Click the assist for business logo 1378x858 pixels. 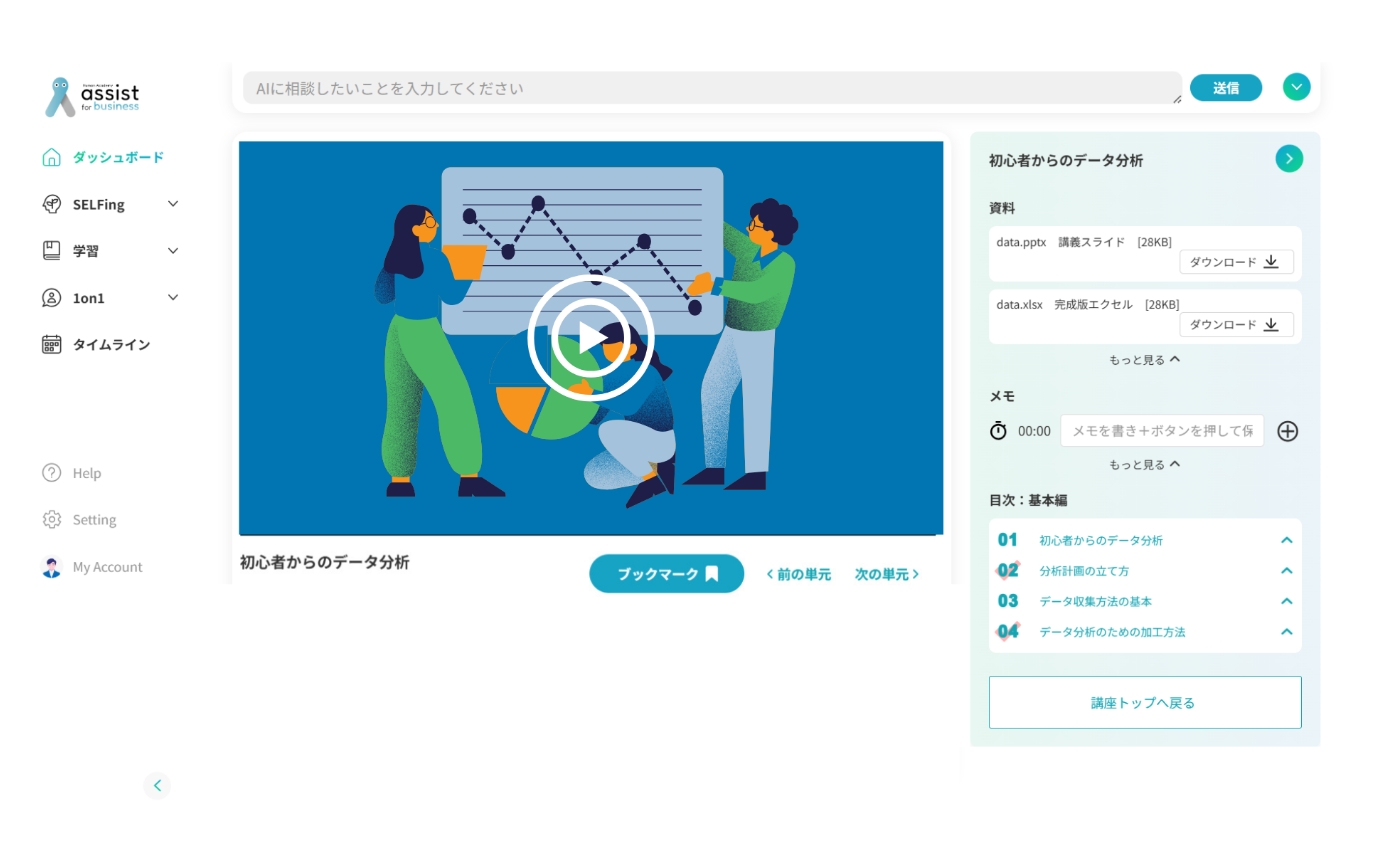[x=92, y=97]
